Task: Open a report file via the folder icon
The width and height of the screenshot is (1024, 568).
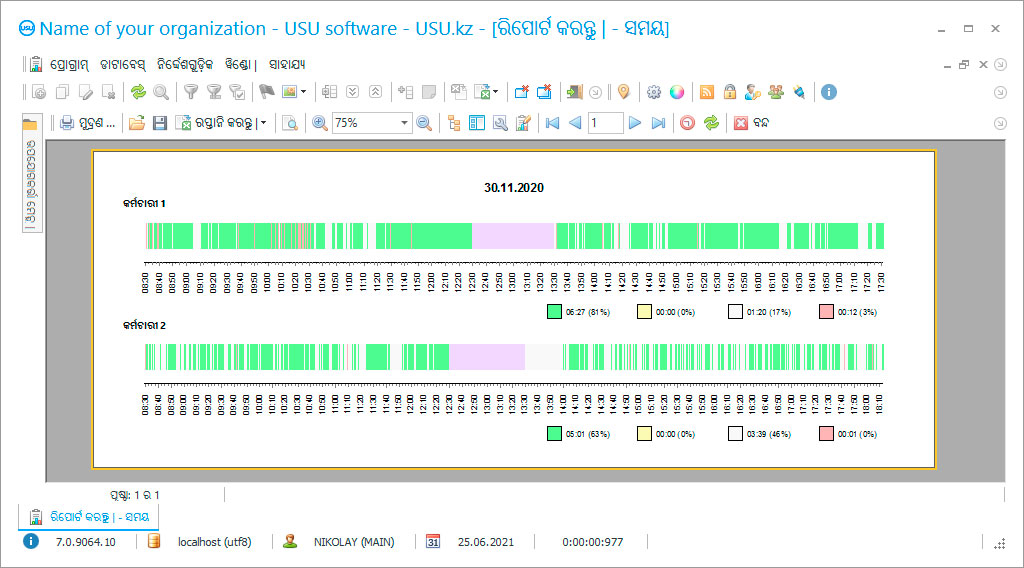Action: point(136,123)
